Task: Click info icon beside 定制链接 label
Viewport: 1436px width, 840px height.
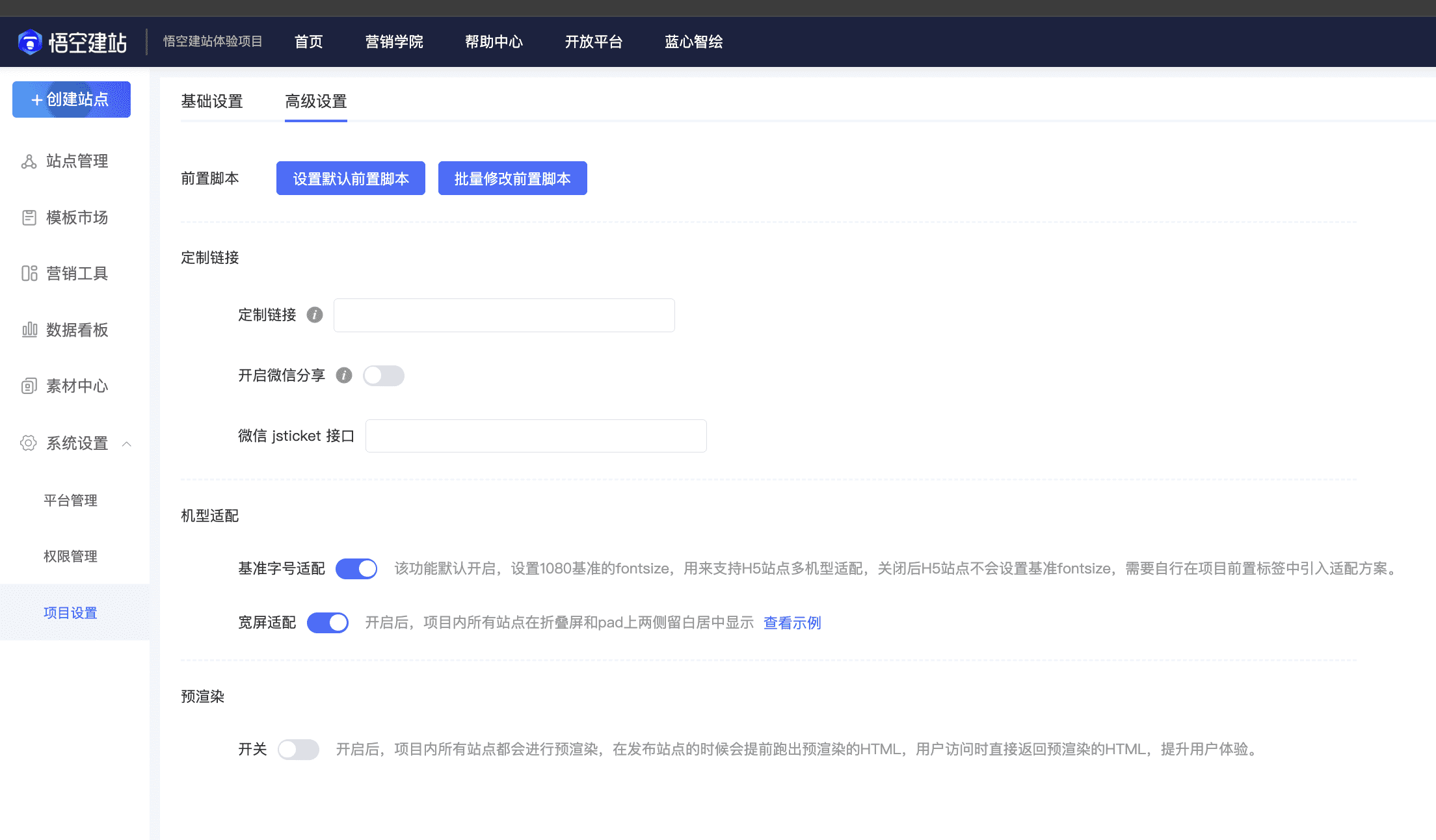Action: click(315, 315)
